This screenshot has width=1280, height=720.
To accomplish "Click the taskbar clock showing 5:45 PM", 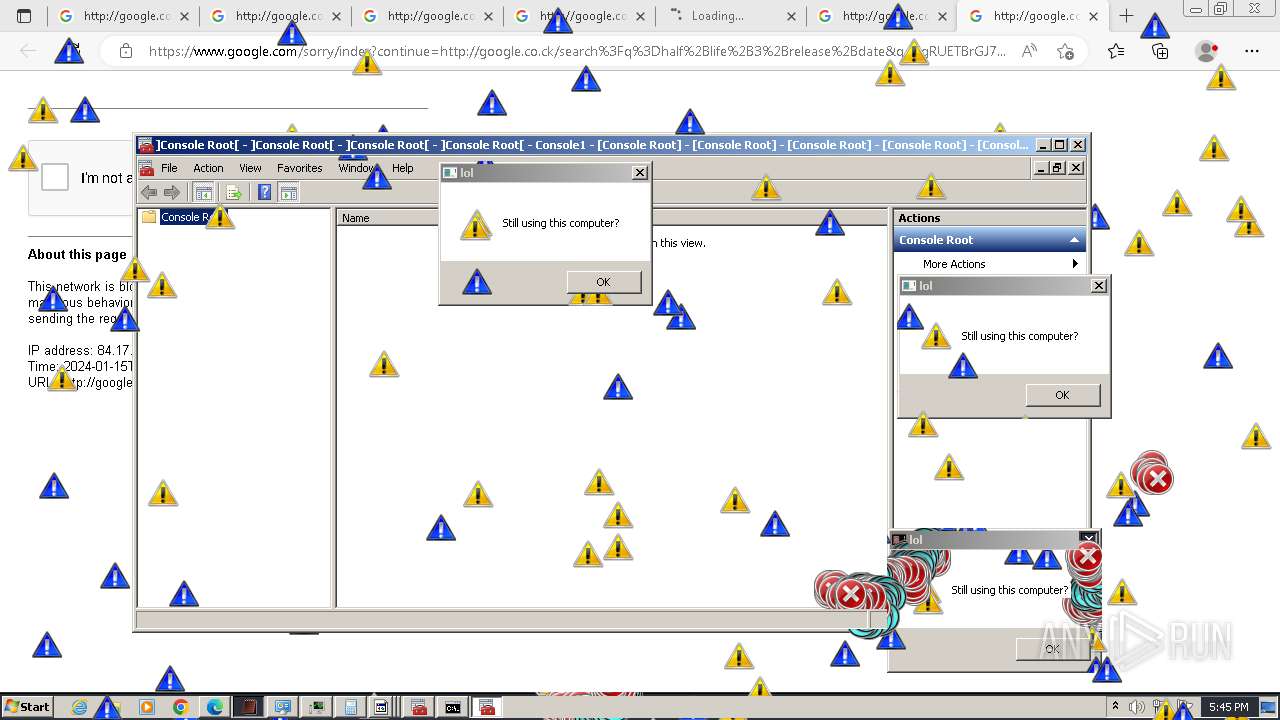I will point(1227,707).
